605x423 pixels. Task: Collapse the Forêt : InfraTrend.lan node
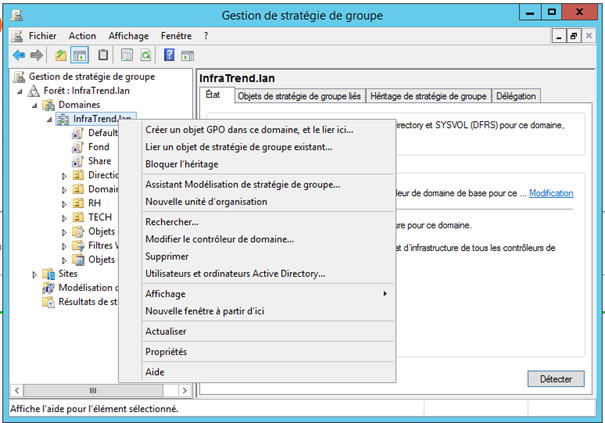click(x=21, y=90)
